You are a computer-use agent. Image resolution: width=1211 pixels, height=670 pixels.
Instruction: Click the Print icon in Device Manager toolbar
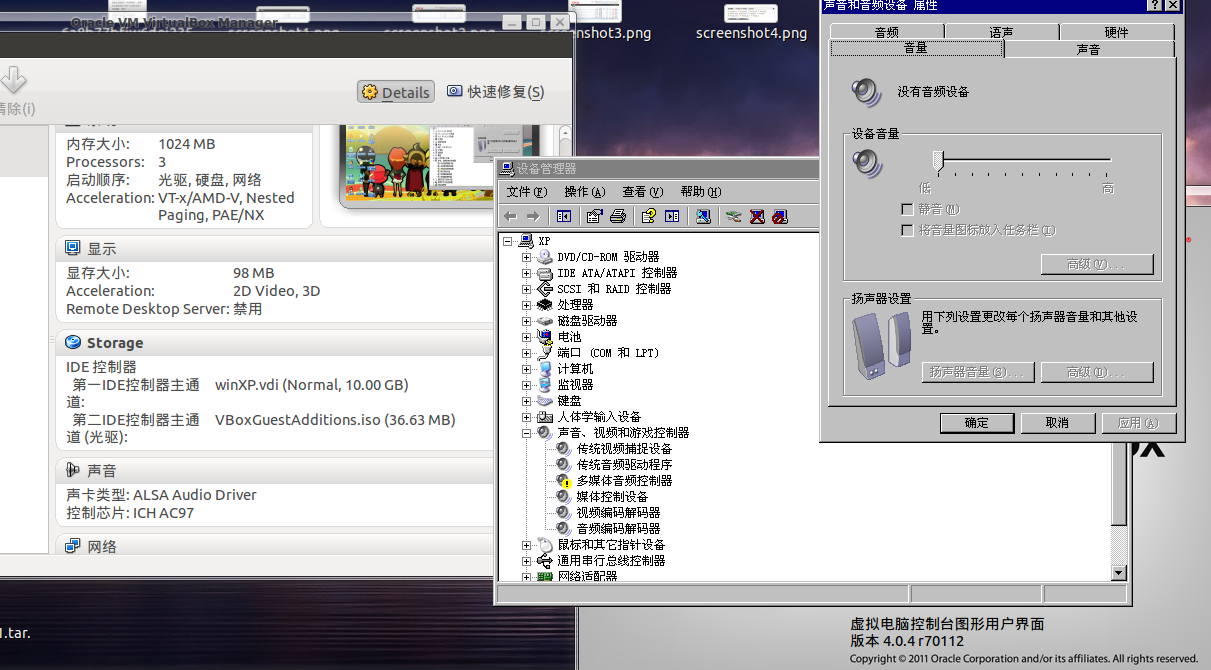tap(618, 216)
